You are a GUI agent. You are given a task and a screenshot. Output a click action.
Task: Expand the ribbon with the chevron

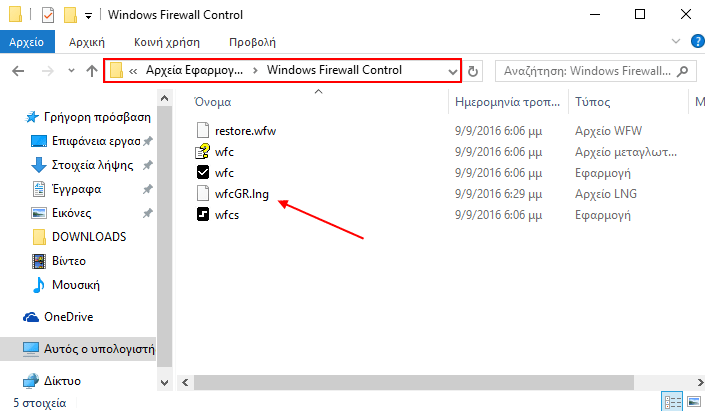pos(675,41)
